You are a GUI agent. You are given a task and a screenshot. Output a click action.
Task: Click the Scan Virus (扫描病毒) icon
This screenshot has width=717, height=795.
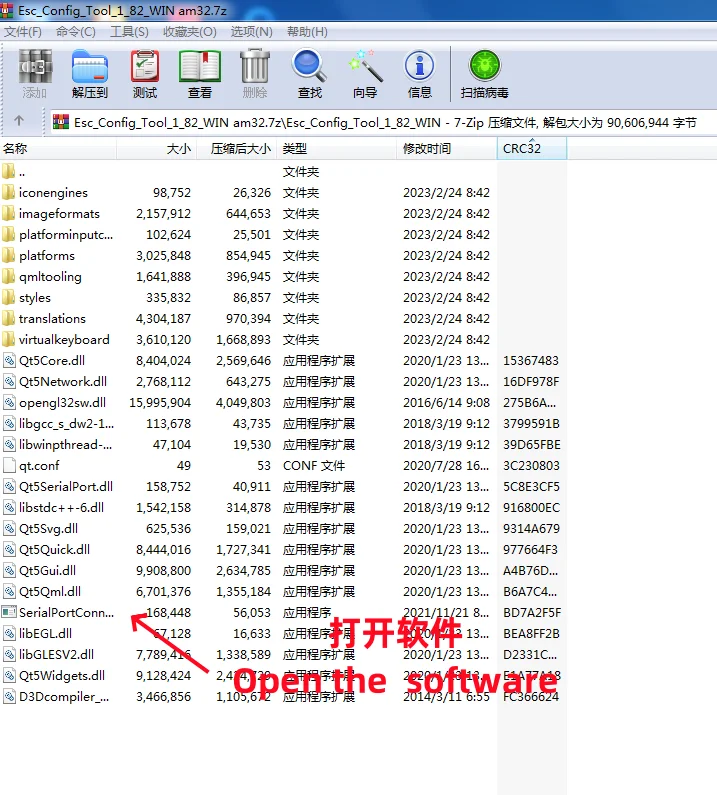coord(484,74)
